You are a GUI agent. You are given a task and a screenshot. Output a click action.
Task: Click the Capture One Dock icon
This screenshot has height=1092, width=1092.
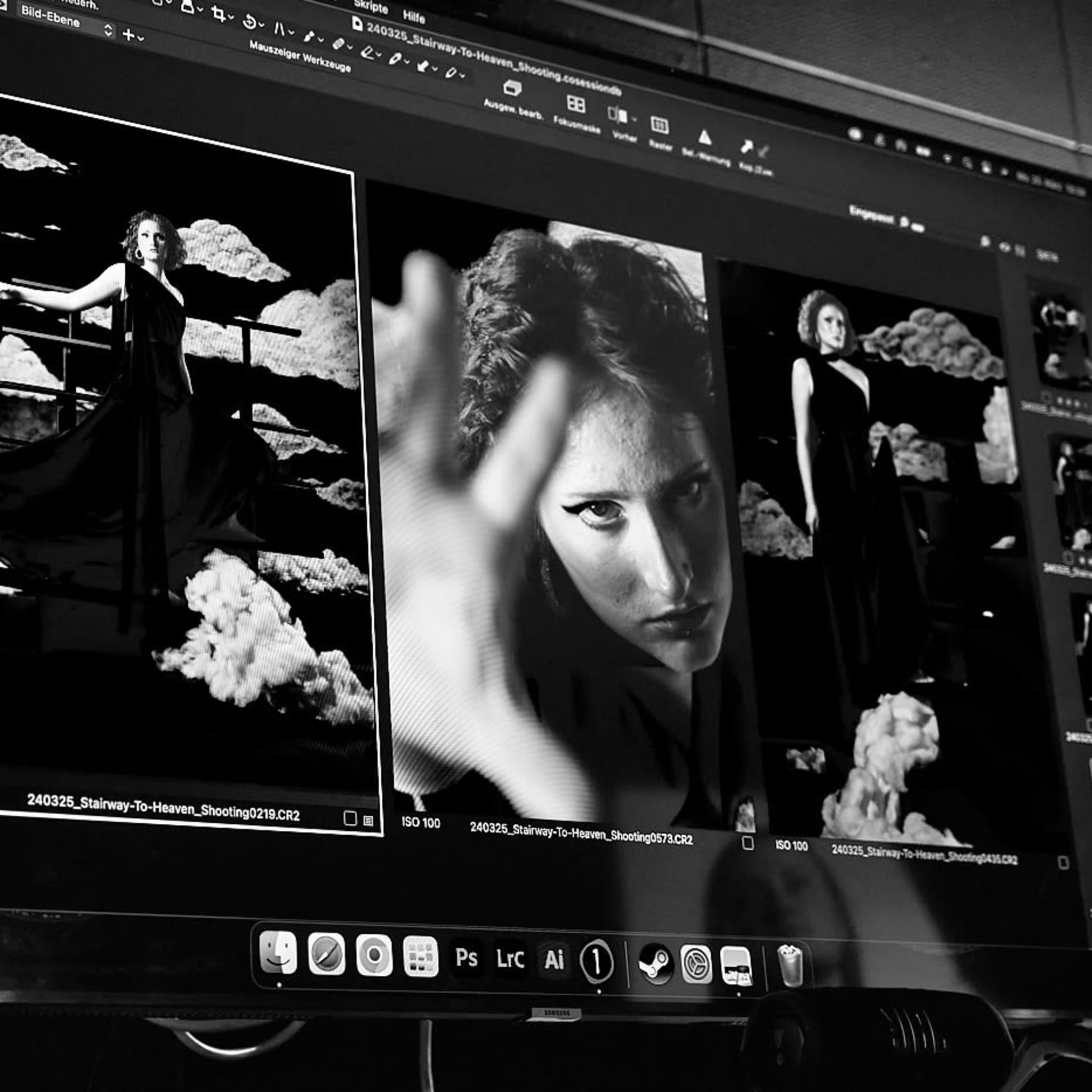click(597, 961)
